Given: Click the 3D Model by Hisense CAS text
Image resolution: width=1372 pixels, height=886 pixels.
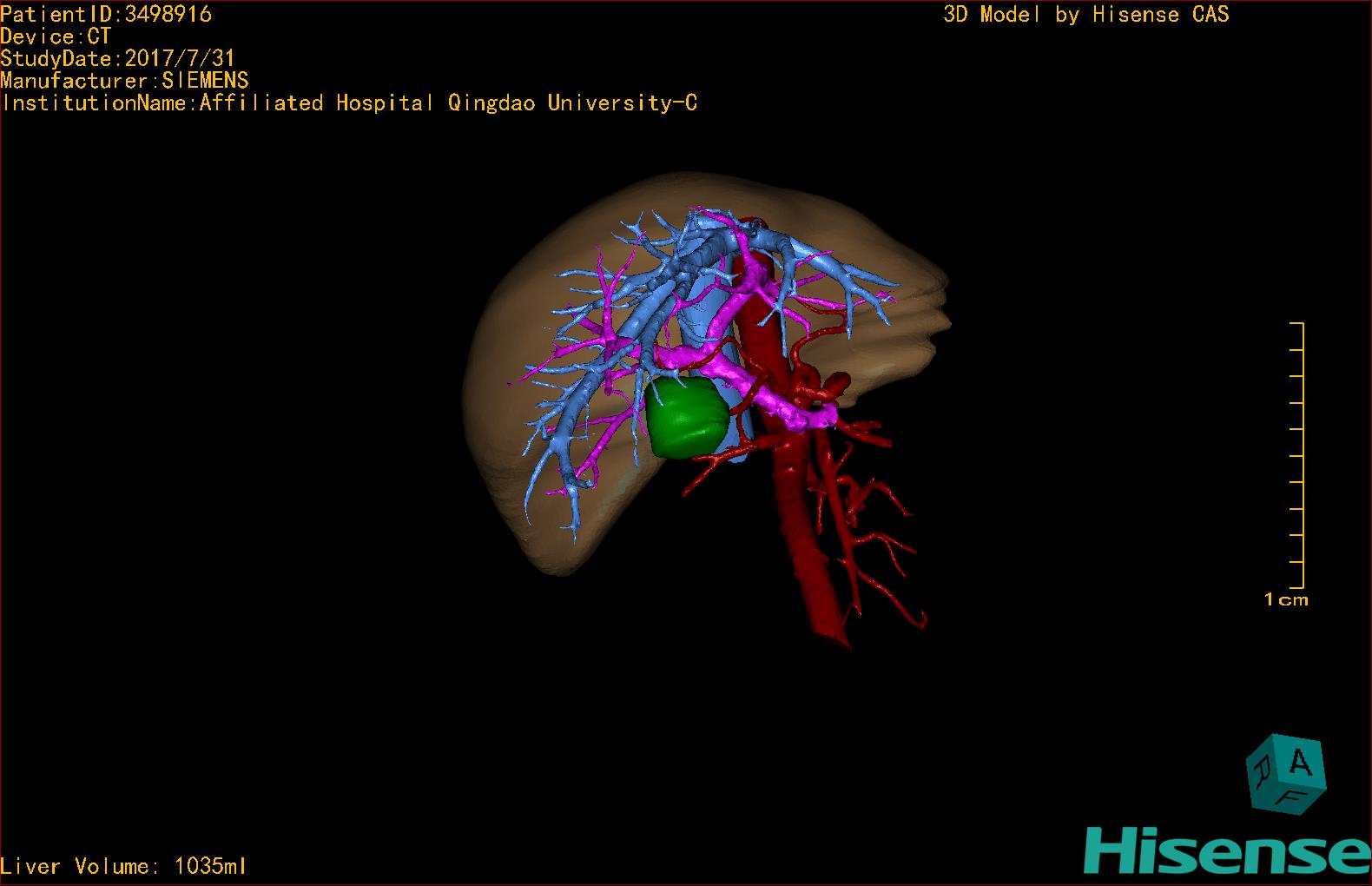Looking at the screenshot, I should point(1086,14).
